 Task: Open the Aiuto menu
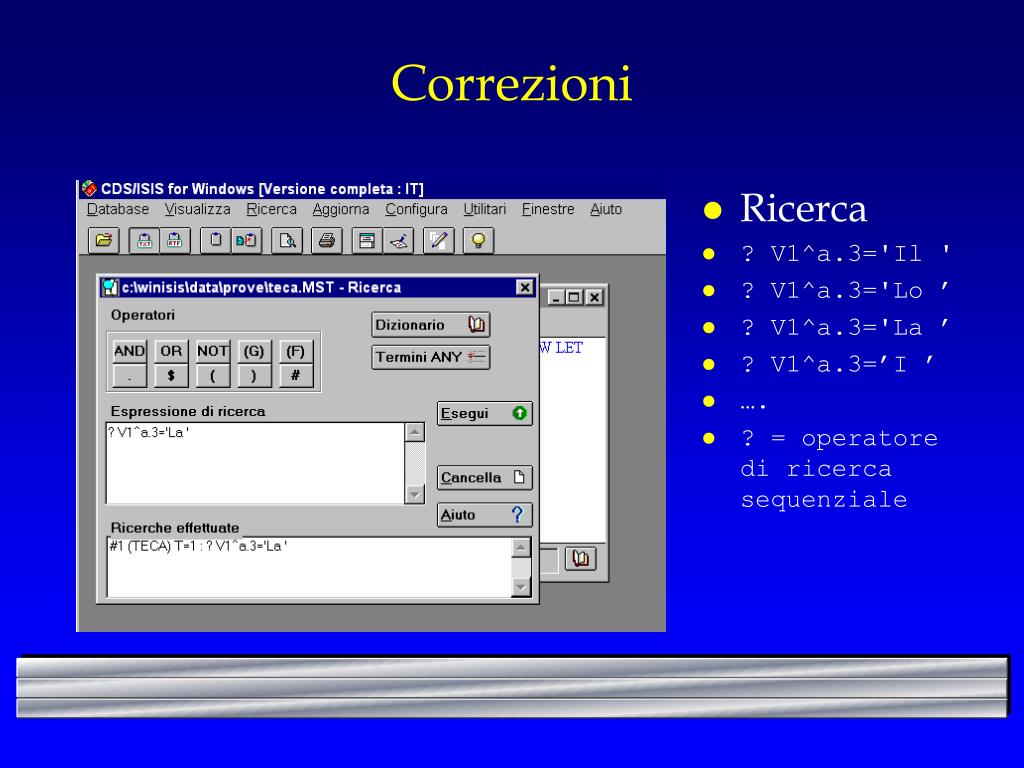(x=605, y=209)
